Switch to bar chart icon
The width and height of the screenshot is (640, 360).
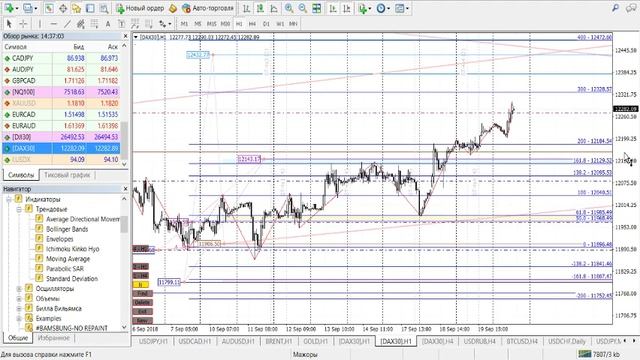[x=247, y=8]
